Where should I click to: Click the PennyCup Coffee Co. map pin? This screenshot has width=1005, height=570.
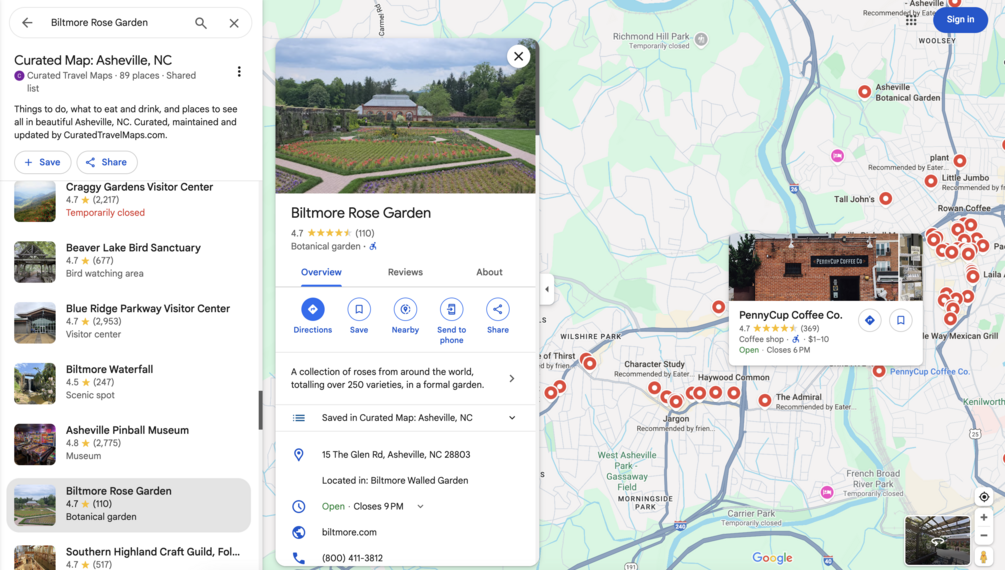[x=879, y=371]
